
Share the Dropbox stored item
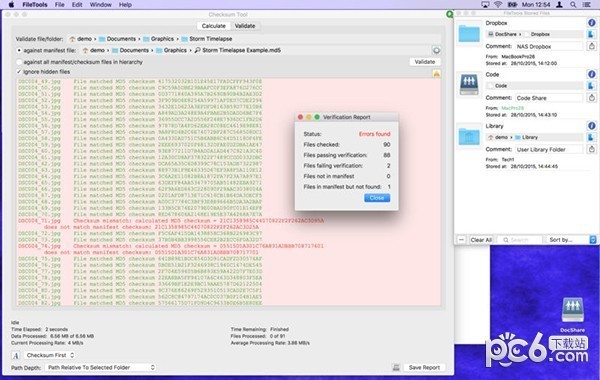click(x=592, y=46)
